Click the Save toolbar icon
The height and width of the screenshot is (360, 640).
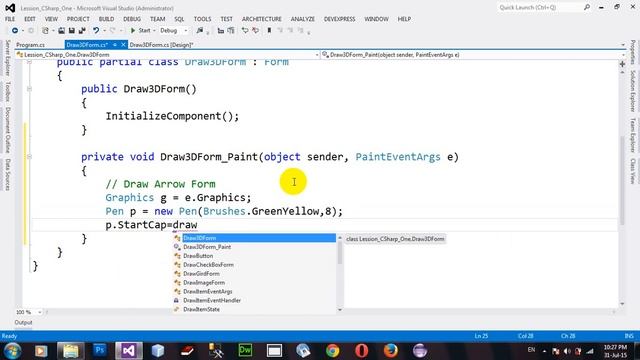71,31
